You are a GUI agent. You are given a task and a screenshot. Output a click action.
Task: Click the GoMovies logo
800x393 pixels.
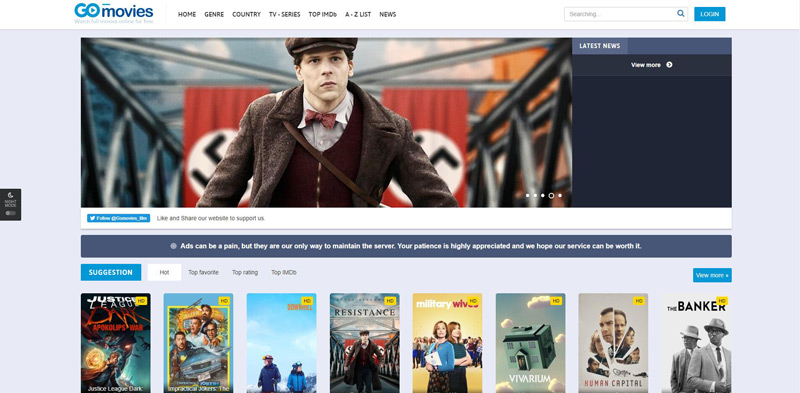click(113, 13)
